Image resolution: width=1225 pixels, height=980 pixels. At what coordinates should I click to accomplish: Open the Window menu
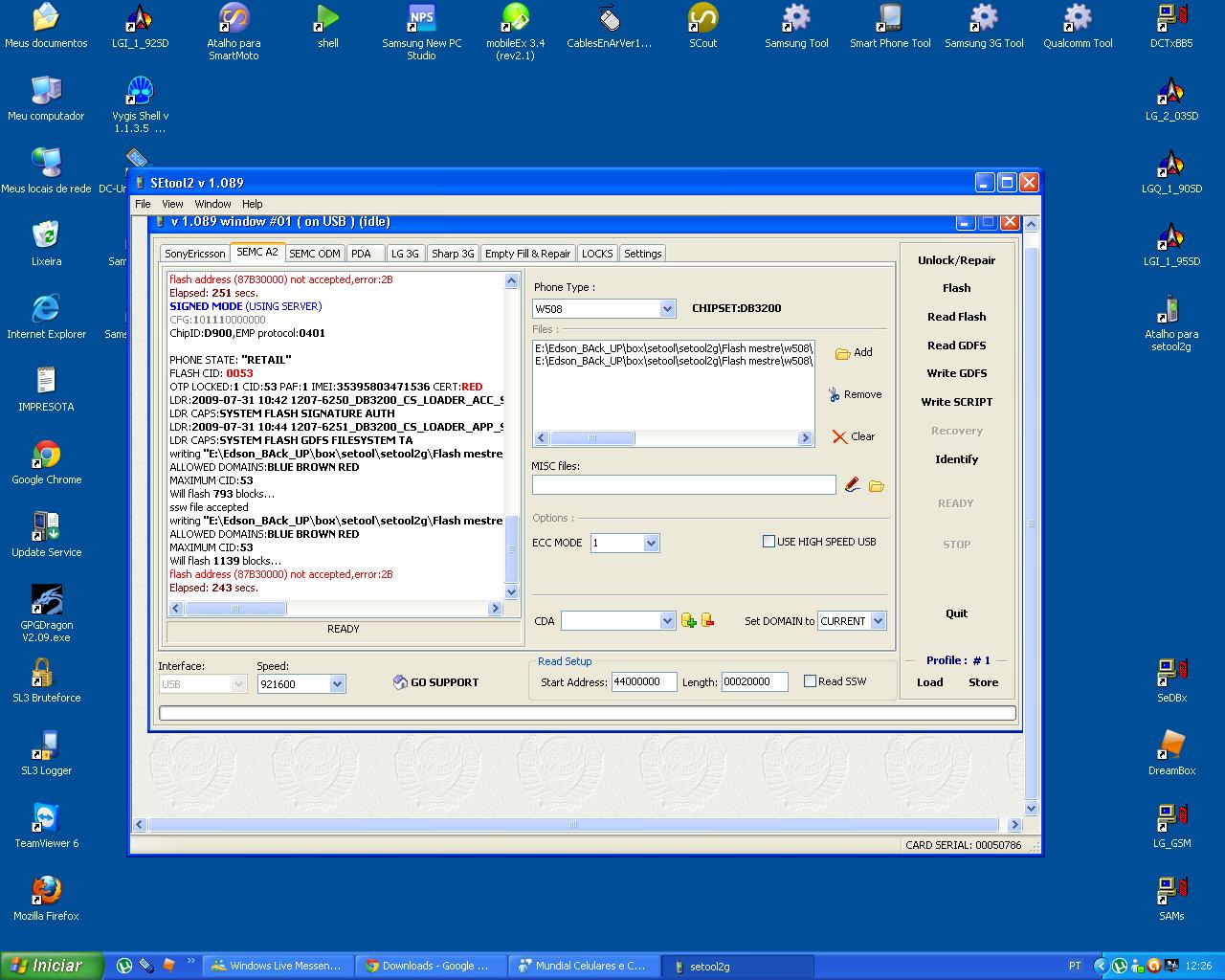point(212,204)
